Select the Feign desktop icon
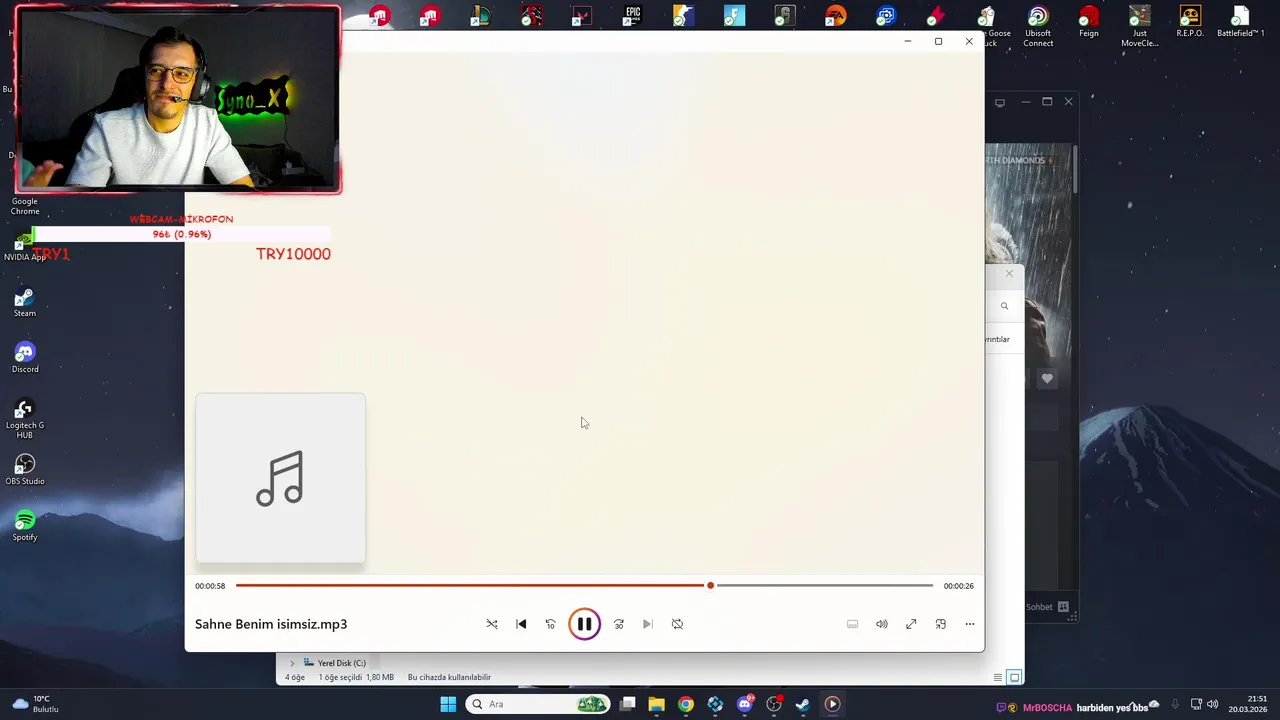 pos(1089,22)
